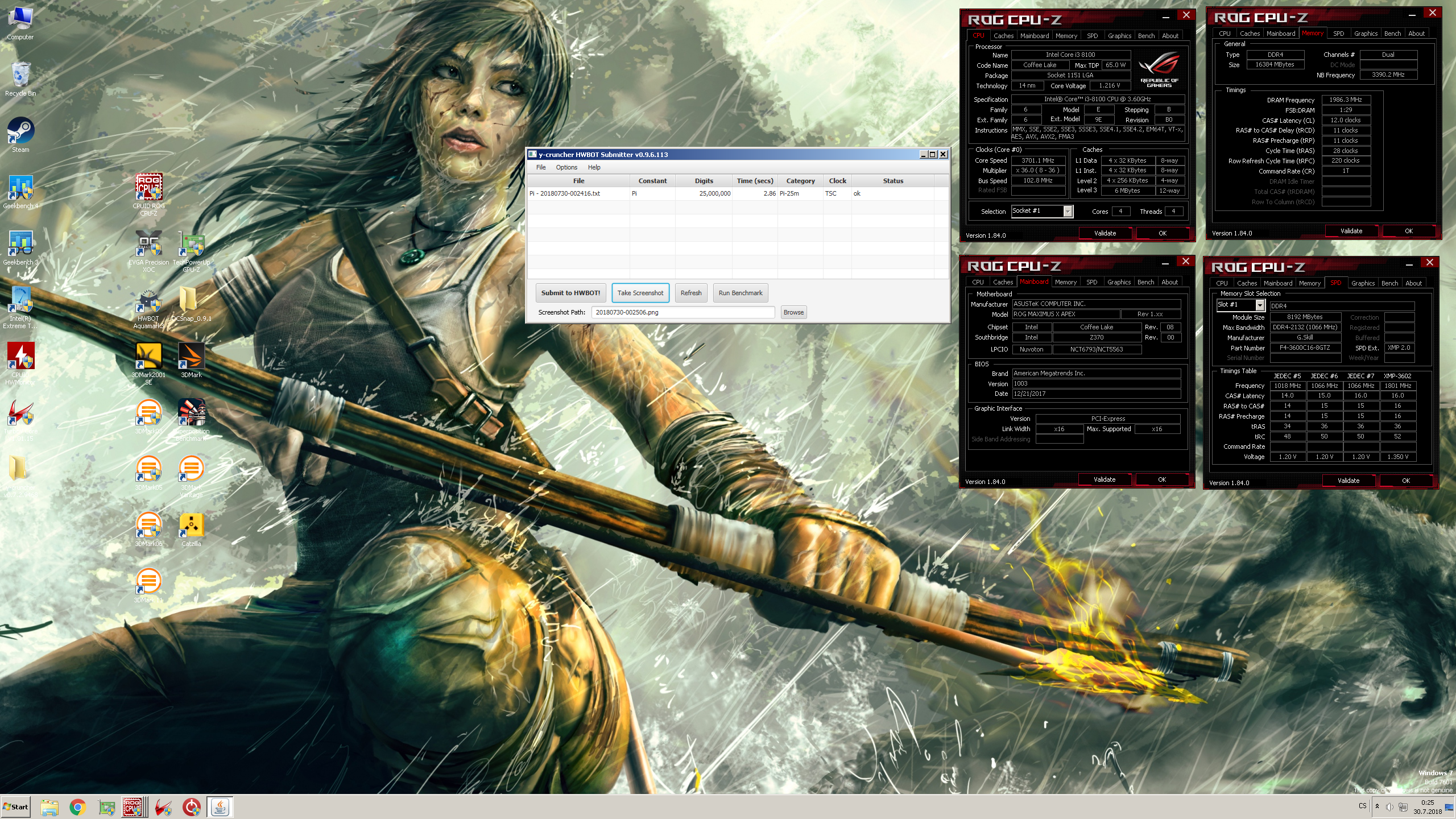Click the Submit to HWBOT! button
Screen dimensions: 1456x819
[x=570, y=293]
